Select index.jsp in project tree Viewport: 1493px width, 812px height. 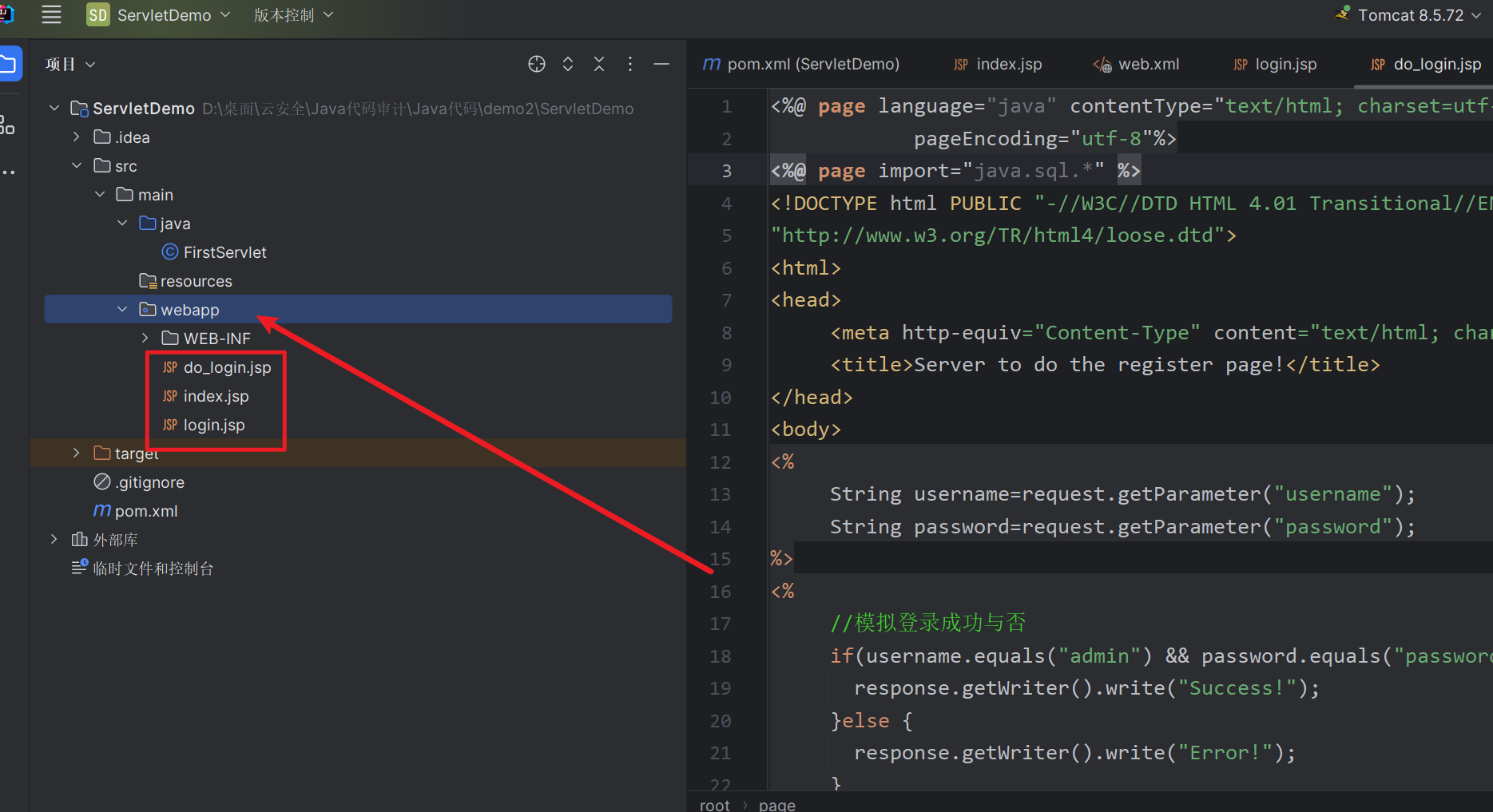(216, 396)
